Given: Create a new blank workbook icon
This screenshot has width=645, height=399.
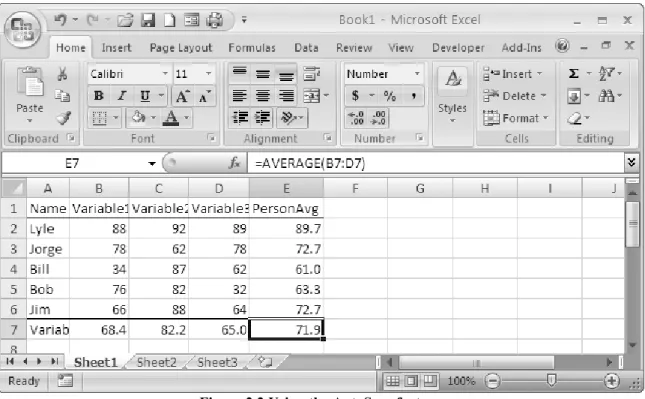Looking at the screenshot, I should (169, 20).
